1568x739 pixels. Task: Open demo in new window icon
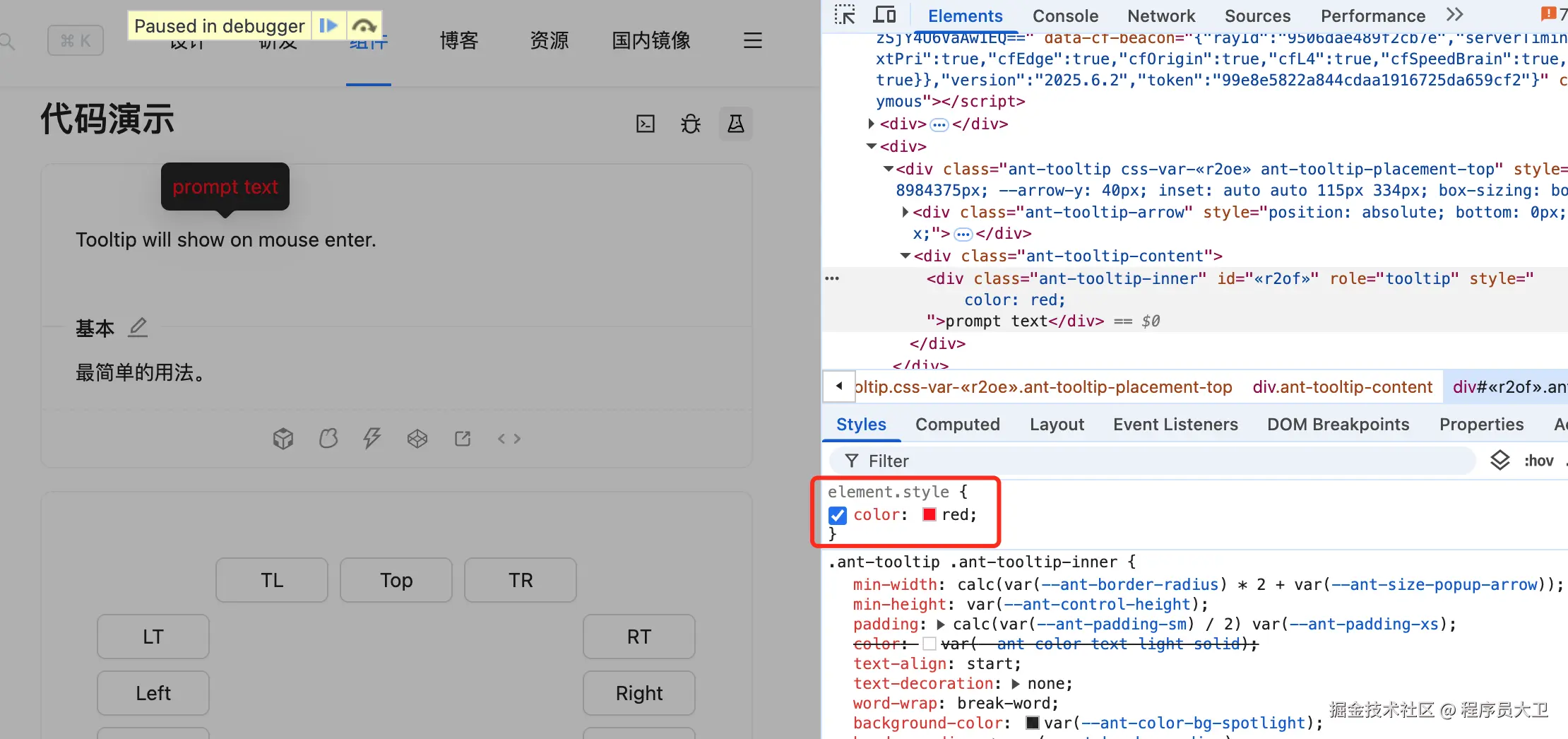463,439
